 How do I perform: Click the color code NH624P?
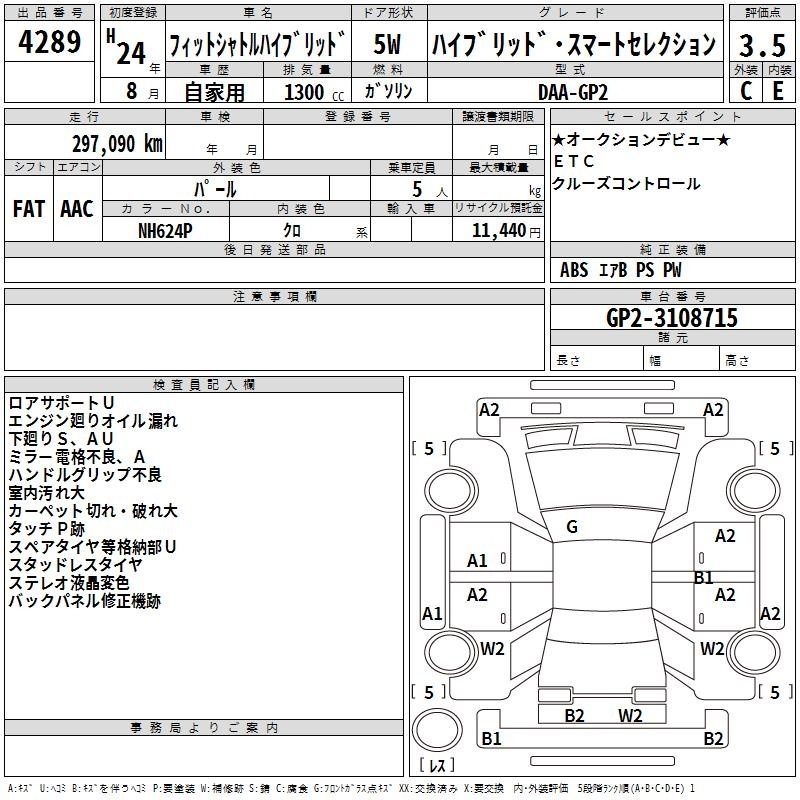point(166,230)
